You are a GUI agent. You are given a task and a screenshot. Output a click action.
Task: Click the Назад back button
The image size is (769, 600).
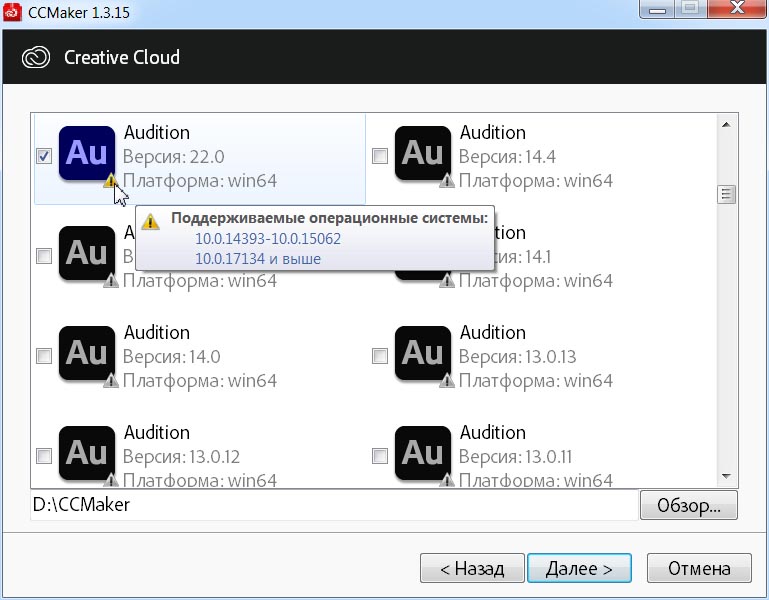tap(472, 568)
